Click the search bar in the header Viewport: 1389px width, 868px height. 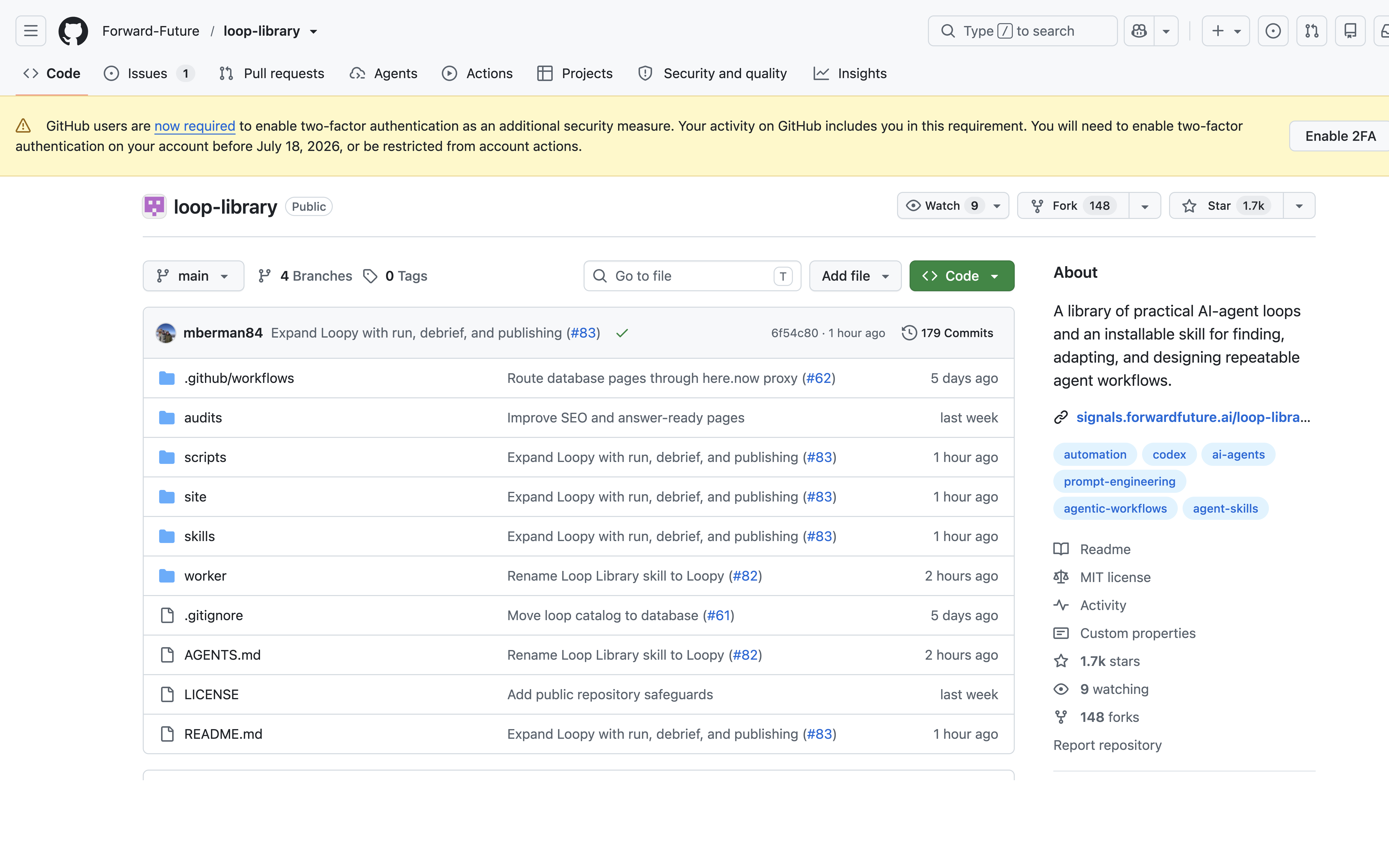1022,31
